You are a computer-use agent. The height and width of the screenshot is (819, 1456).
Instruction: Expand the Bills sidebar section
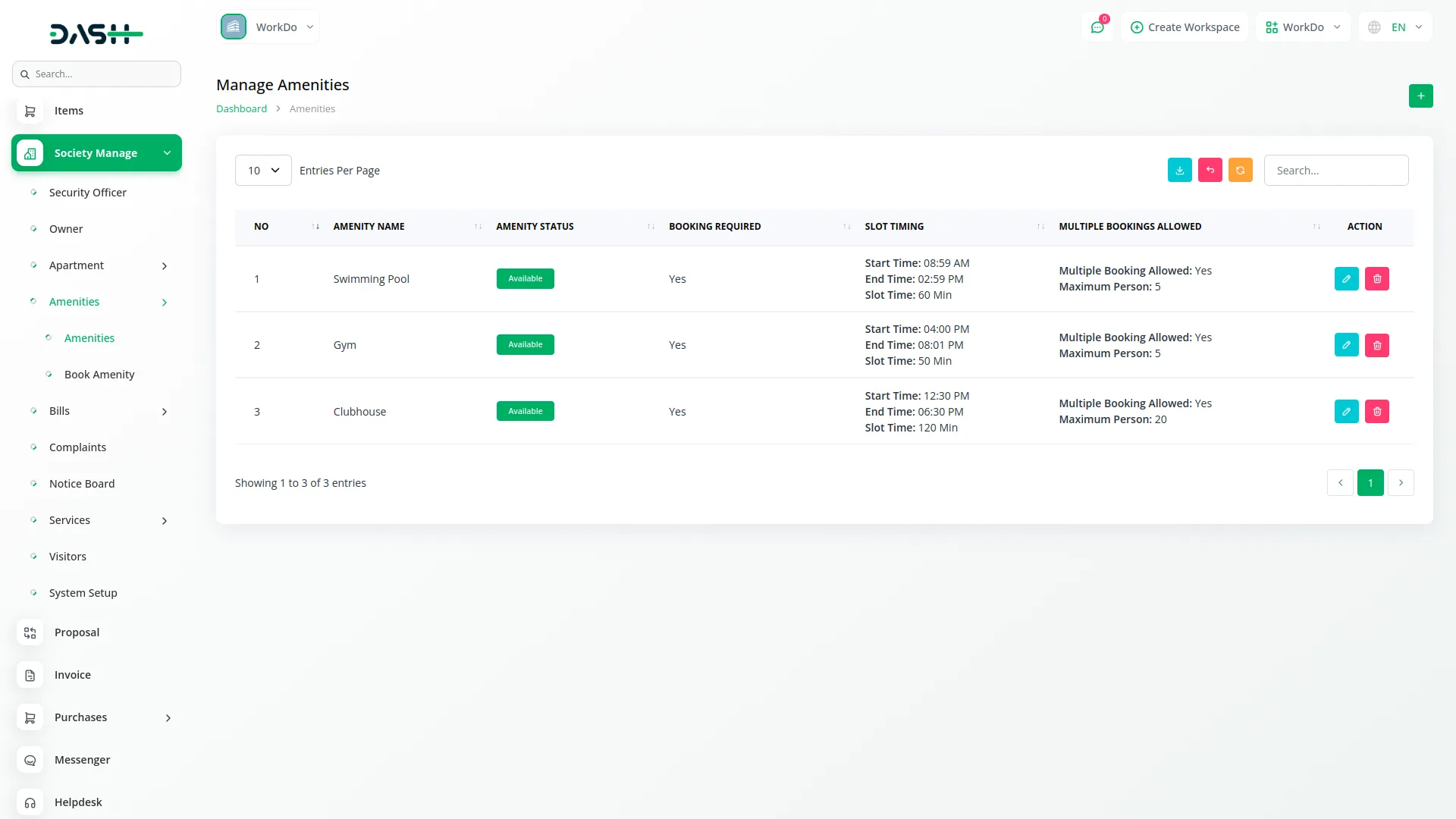pyautogui.click(x=165, y=411)
